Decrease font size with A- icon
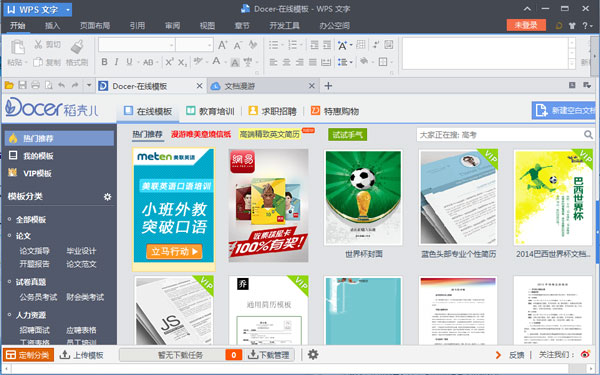The image size is (600, 375). pyautogui.click(x=238, y=45)
